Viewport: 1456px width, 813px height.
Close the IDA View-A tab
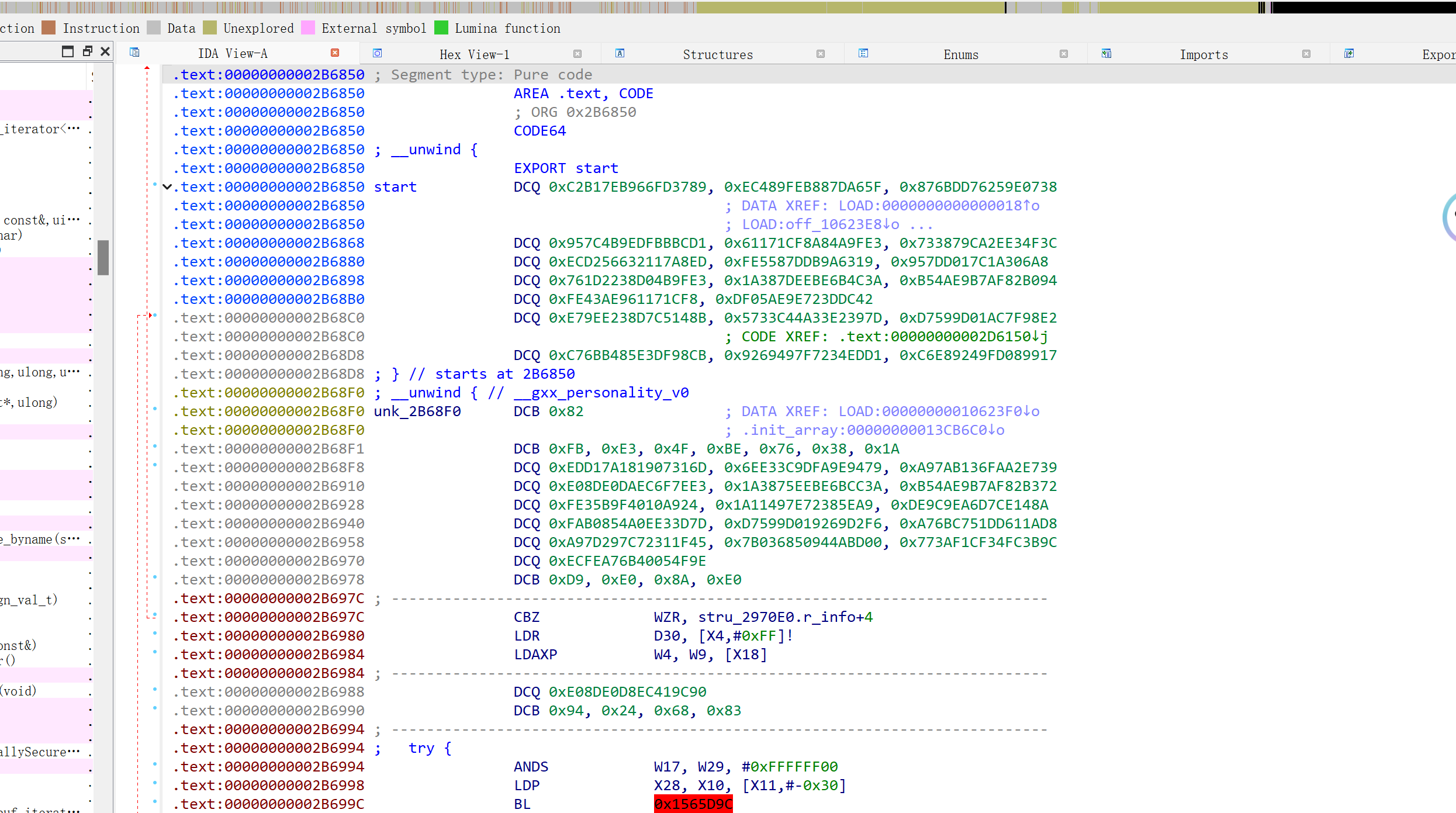pos(335,53)
